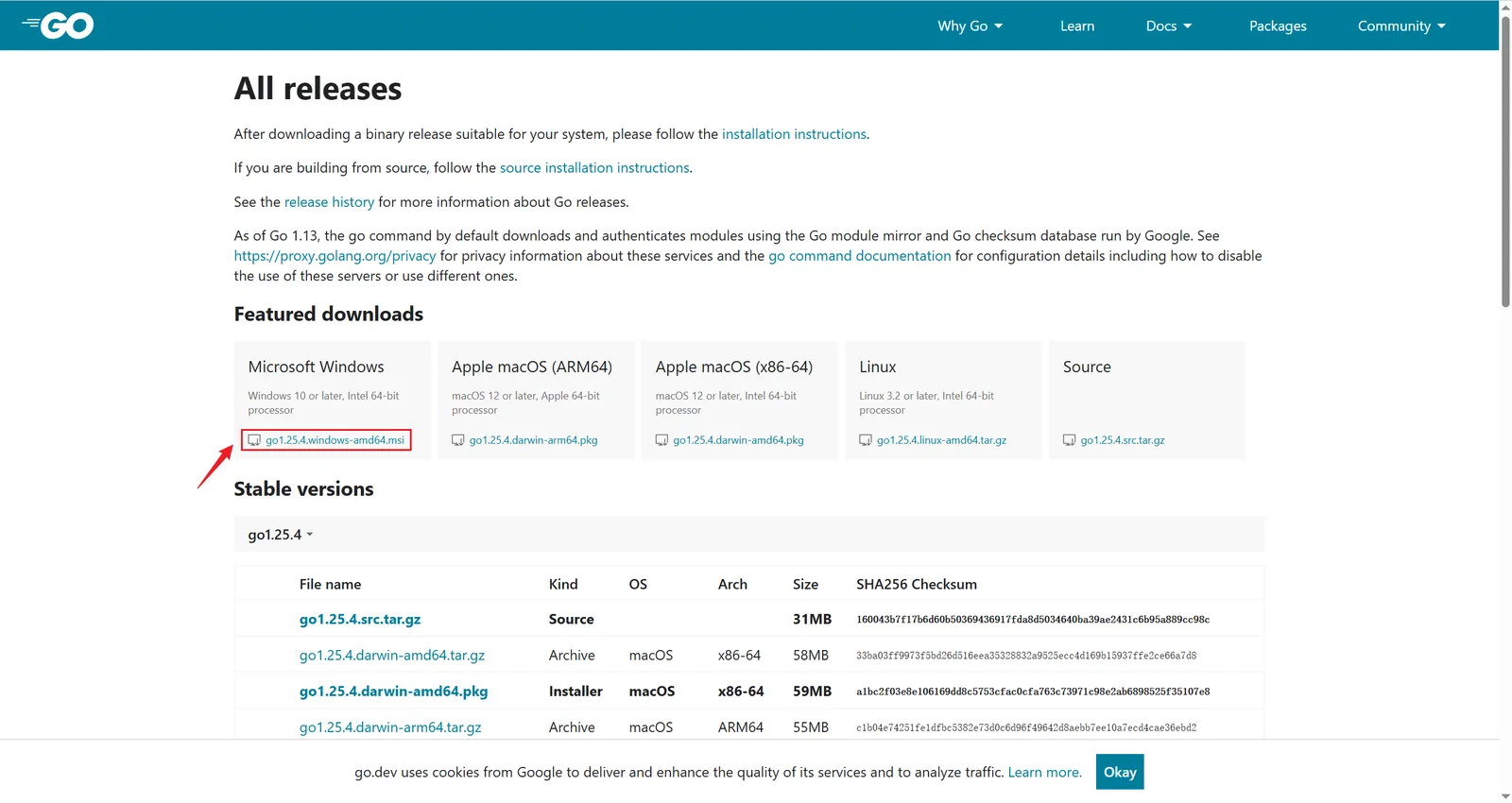
Task: Download go1.25.4.linux-amd64.tar.gz for Linux
Action: [941, 440]
